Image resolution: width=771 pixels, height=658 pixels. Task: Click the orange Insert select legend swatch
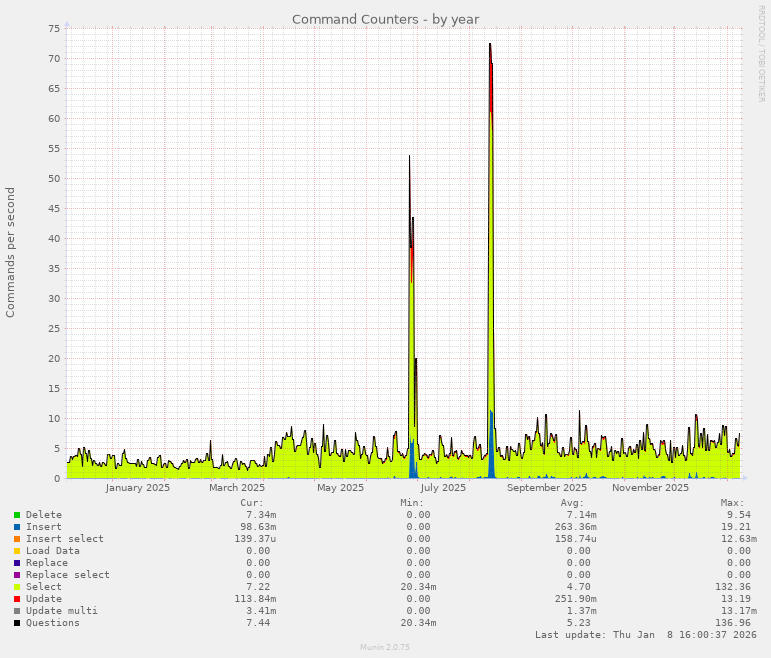point(17,539)
